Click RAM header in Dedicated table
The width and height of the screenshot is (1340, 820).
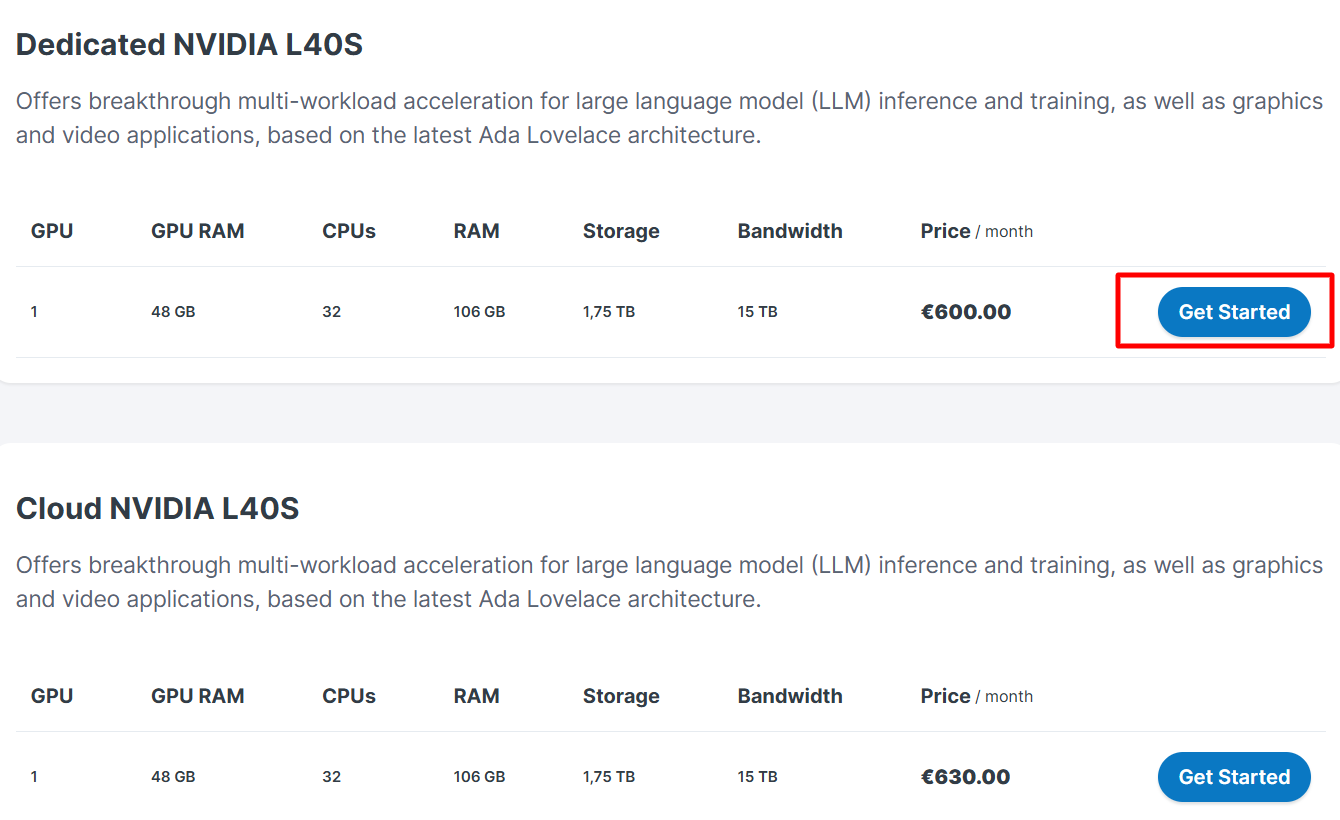coord(476,231)
